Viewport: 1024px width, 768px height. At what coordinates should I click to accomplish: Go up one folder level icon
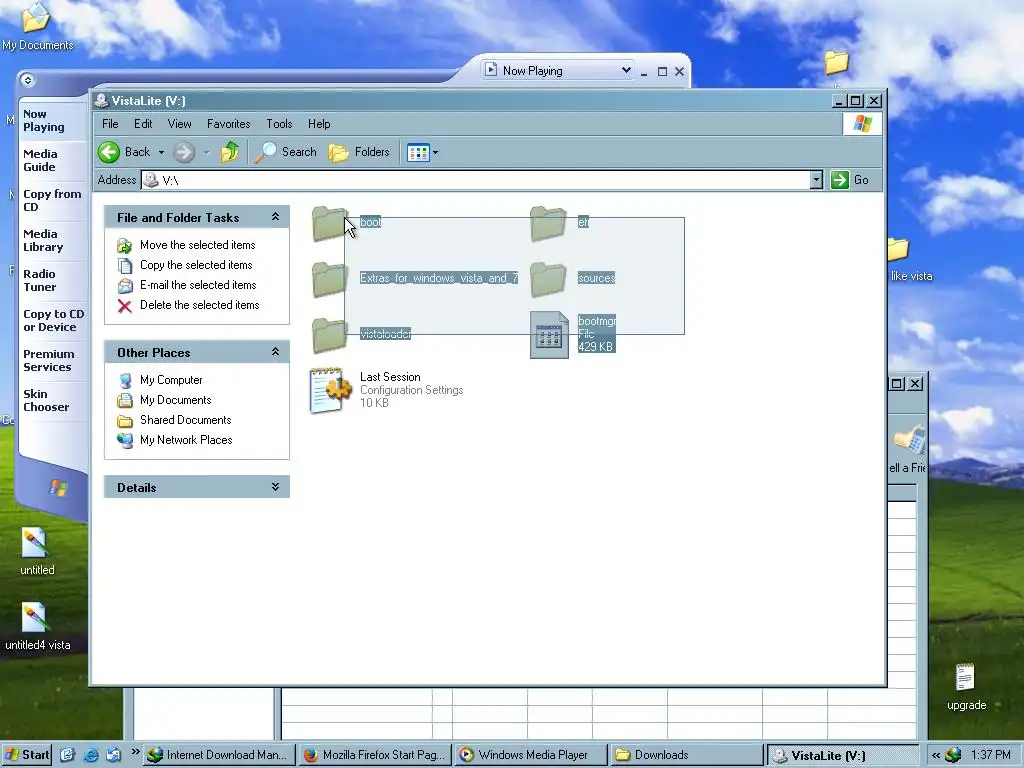coord(230,152)
